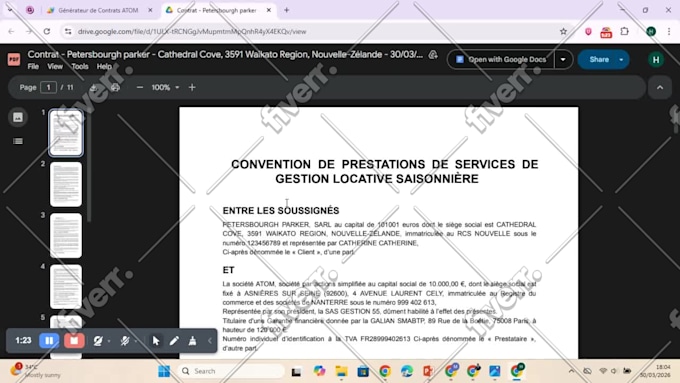680x383 pixels.
Task: Select page 3 thumbnail
Action: [x=66, y=236]
